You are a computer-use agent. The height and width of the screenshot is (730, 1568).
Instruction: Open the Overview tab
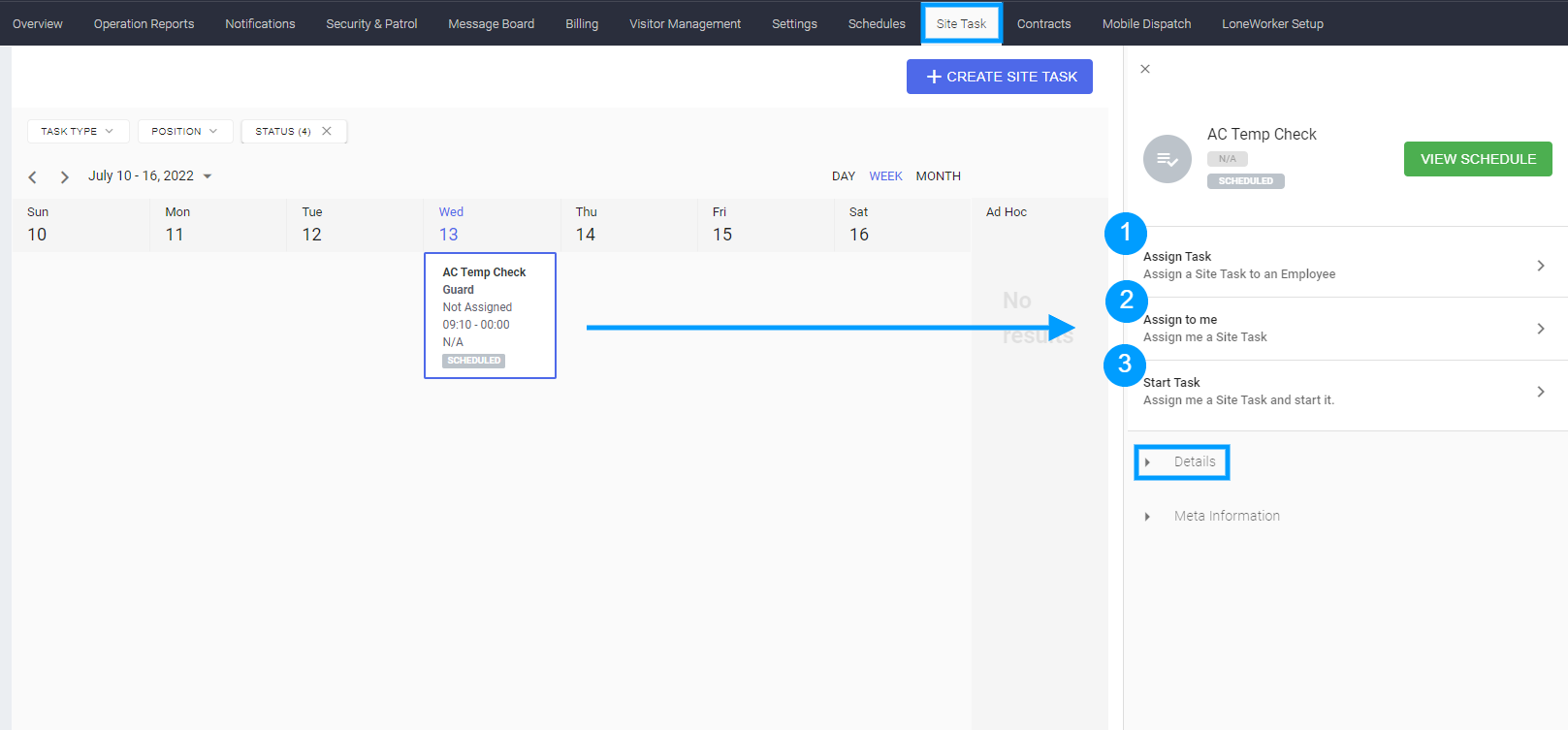point(38,23)
